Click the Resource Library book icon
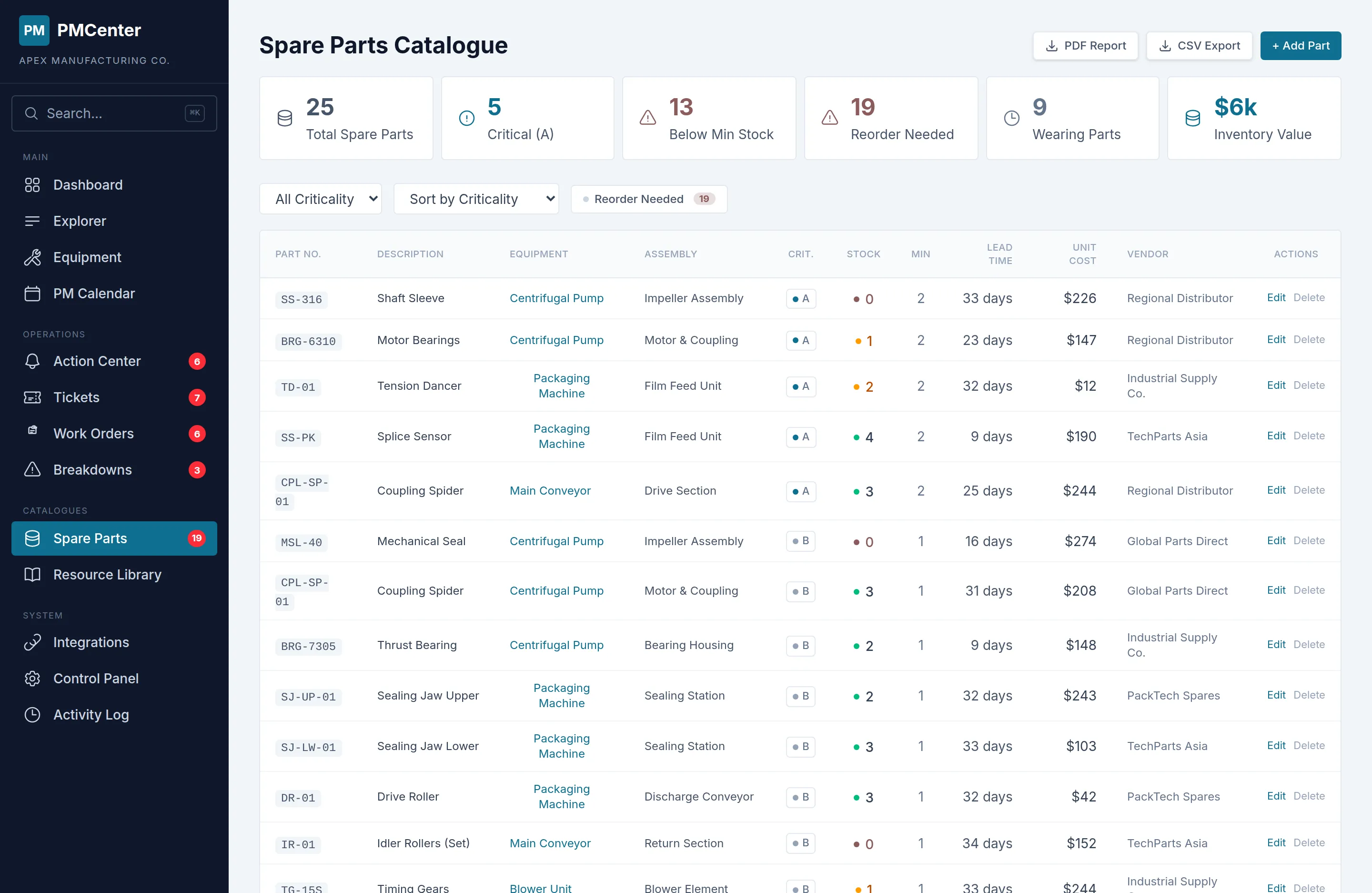1372x893 pixels. coord(32,575)
